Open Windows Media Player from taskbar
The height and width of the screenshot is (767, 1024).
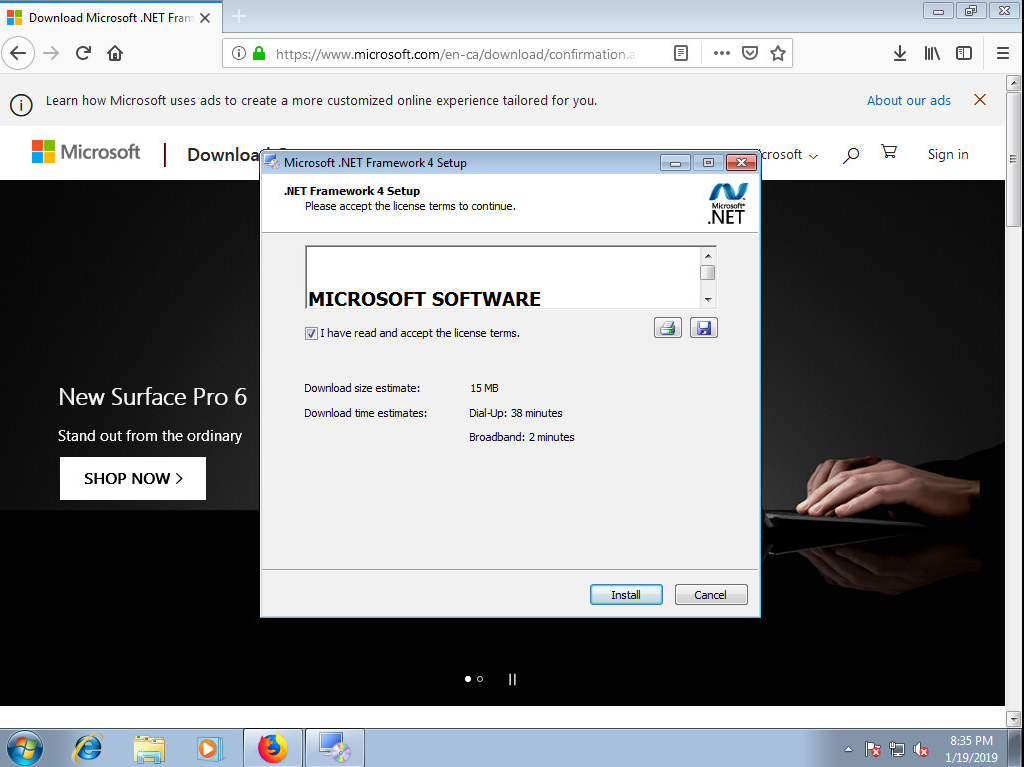209,748
